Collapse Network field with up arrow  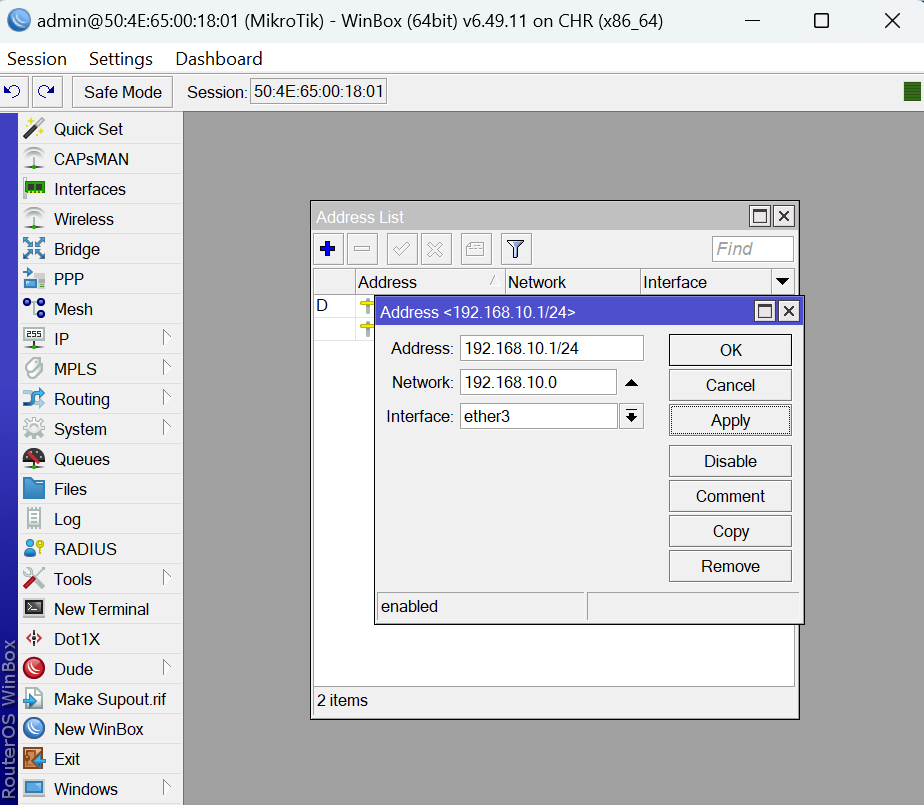pyautogui.click(x=631, y=382)
